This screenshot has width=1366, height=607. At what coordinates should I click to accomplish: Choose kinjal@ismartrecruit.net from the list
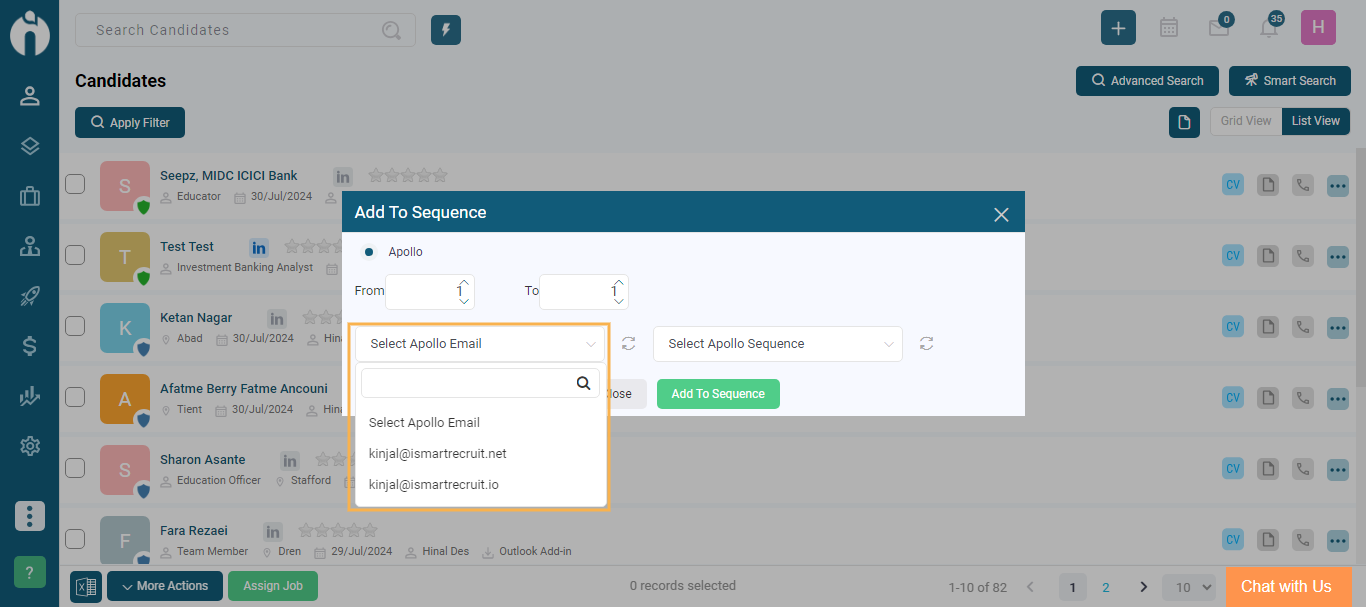(x=437, y=454)
